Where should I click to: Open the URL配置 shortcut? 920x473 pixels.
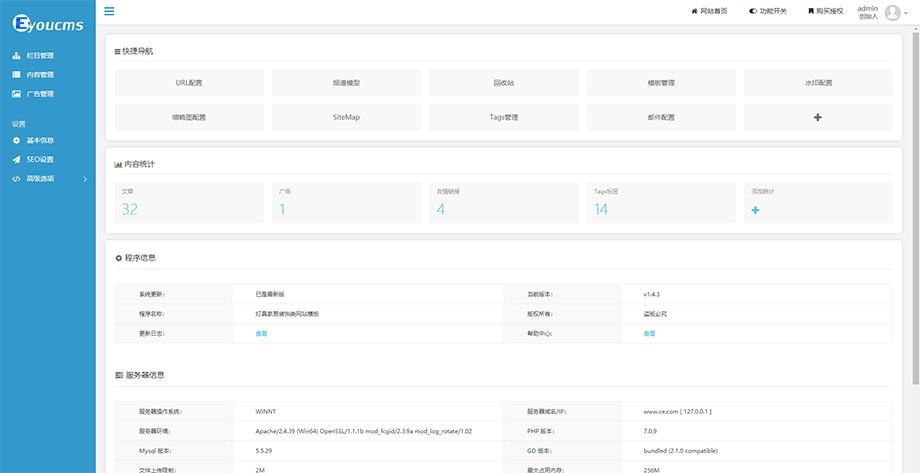188,83
